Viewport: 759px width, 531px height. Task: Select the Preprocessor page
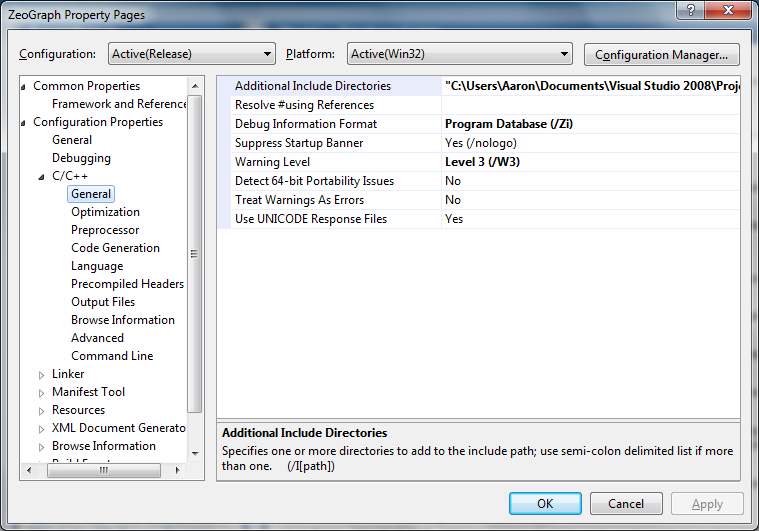pyautogui.click(x=105, y=230)
